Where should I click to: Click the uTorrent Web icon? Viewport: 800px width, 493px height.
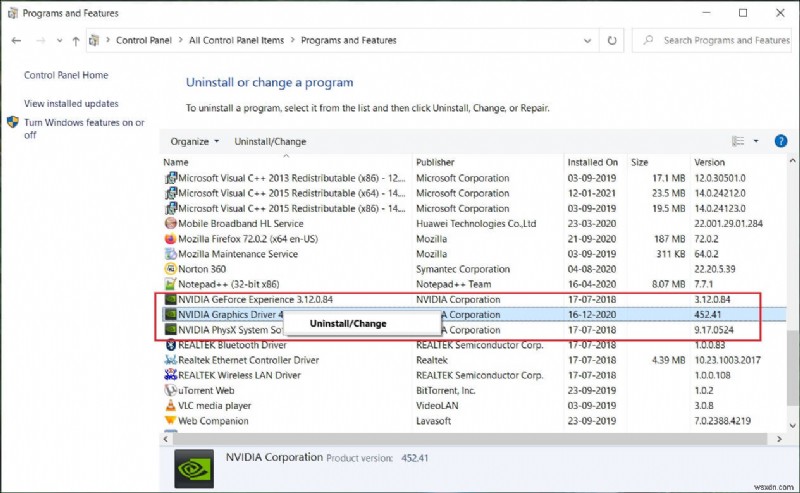[170, 390]
